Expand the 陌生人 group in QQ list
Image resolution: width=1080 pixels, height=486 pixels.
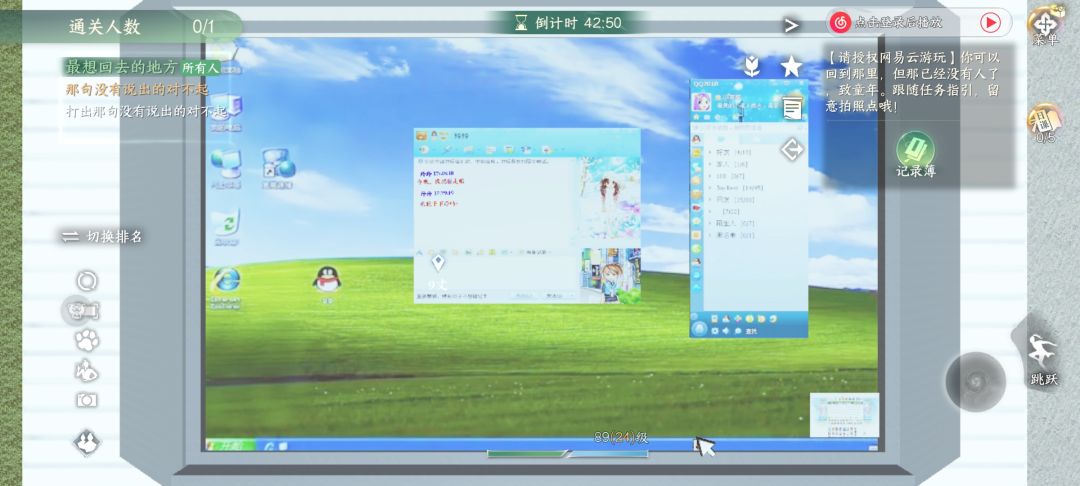(732, 223)
